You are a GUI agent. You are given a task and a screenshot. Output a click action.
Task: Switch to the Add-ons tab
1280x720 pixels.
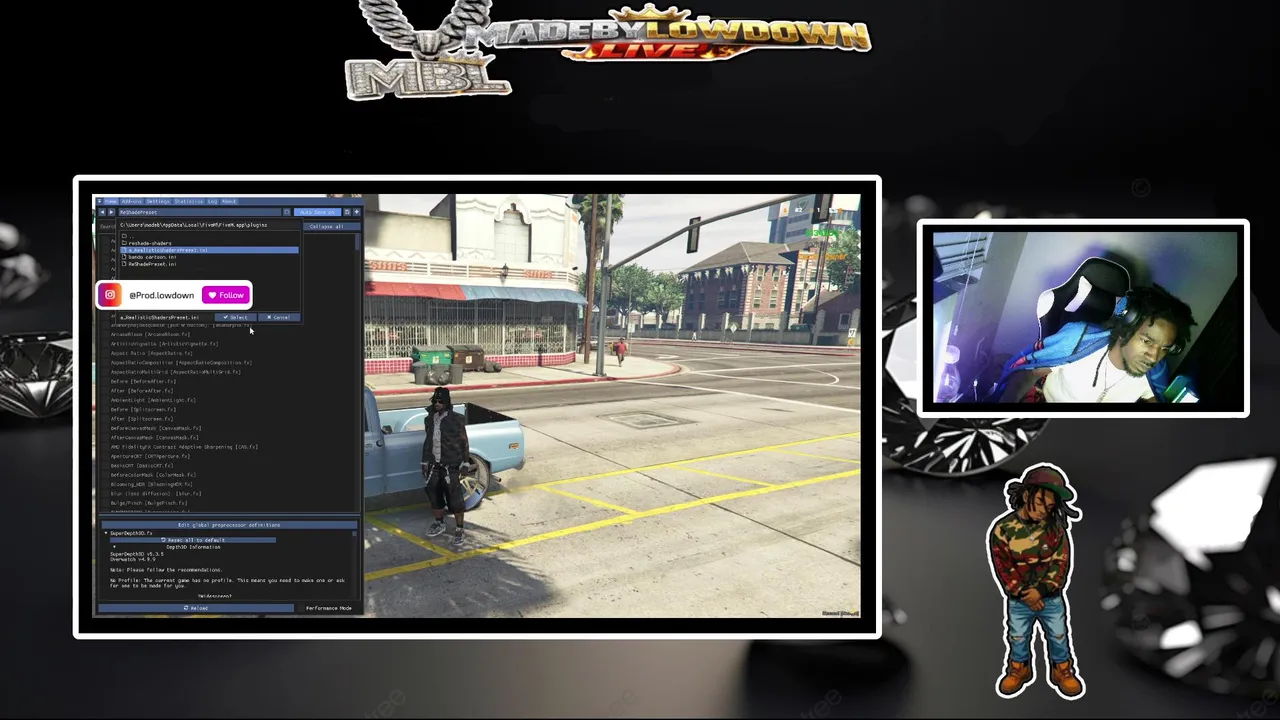pyautogui.click(x=132, y=201)
